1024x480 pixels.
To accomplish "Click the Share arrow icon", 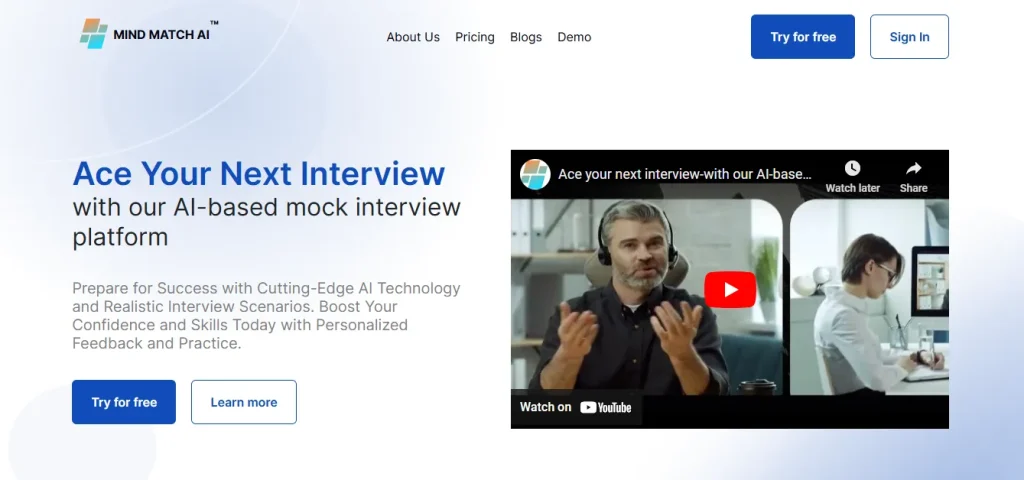I will click(913, 168).
